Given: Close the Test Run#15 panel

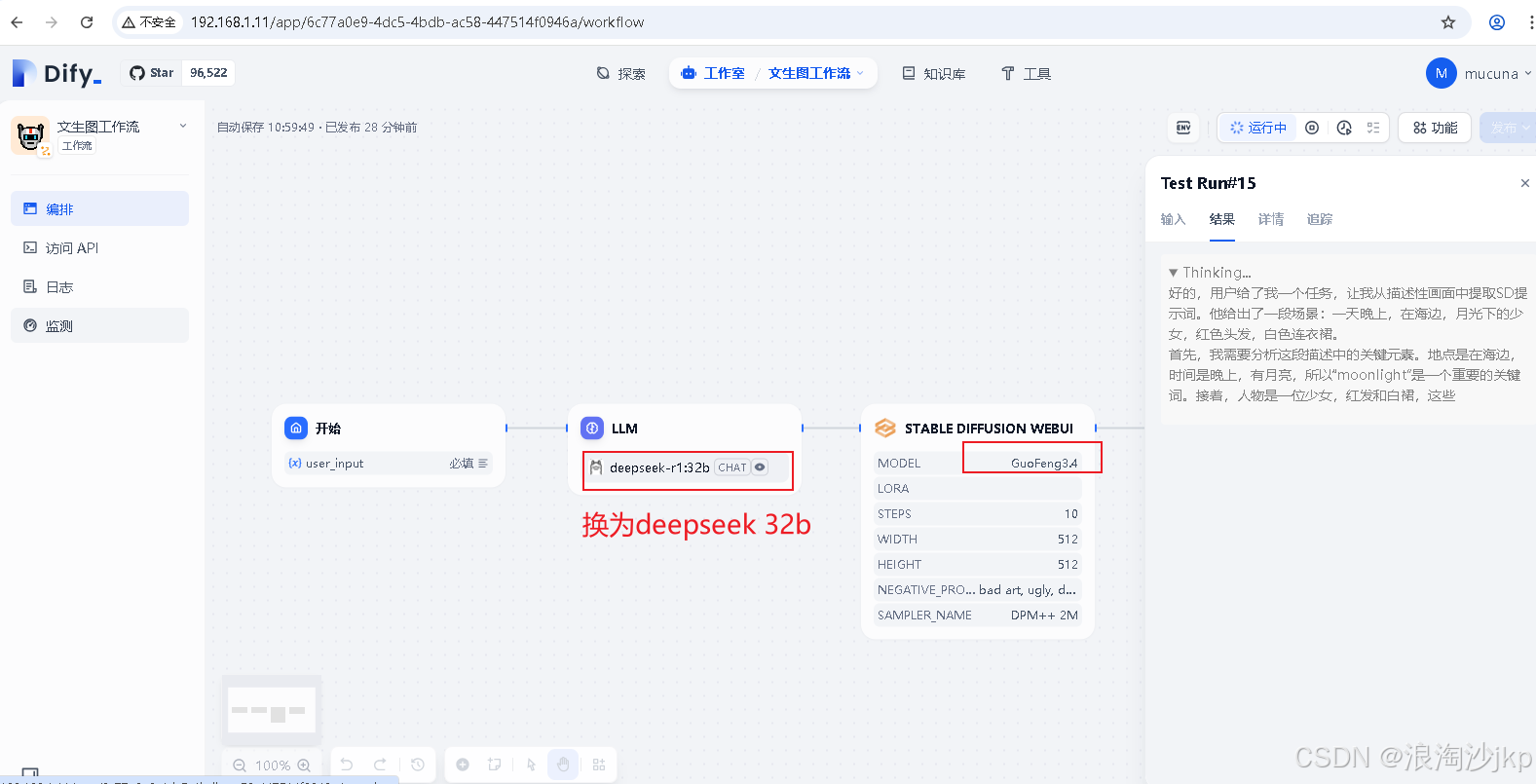Looking at the screenshot, I should click(x=1524, y=183).
